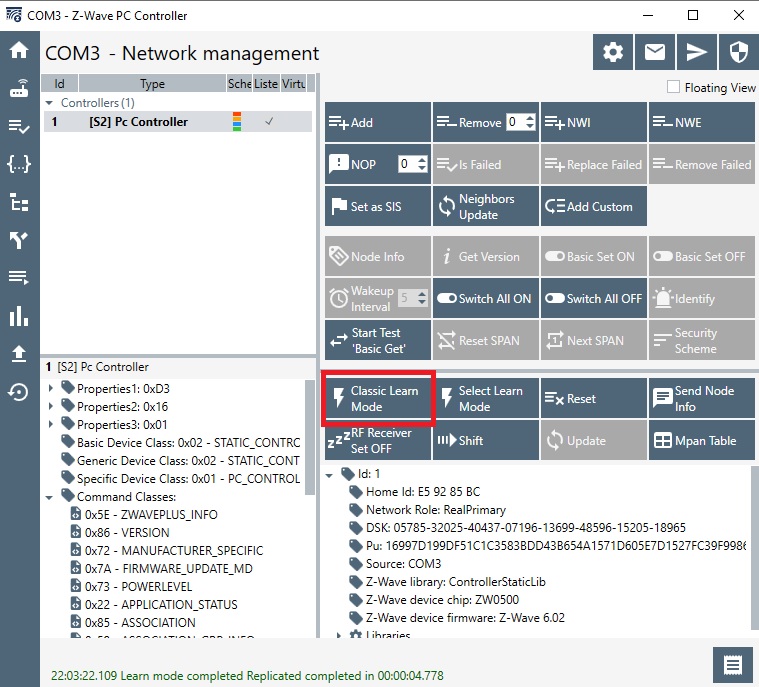Open the Mpan Table
This screenshot has width=759, height=687.
(701, 440)
